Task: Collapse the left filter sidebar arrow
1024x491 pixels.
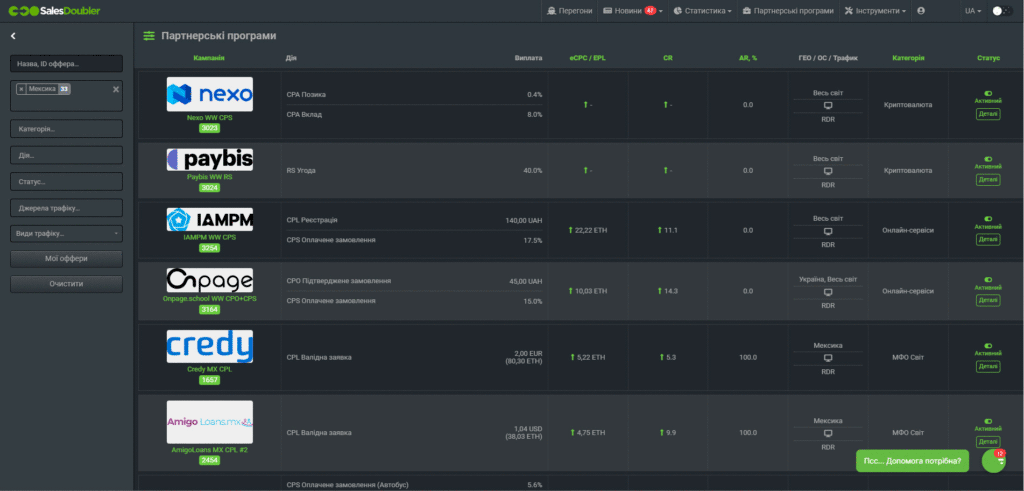Action: (x=13, y=36)
